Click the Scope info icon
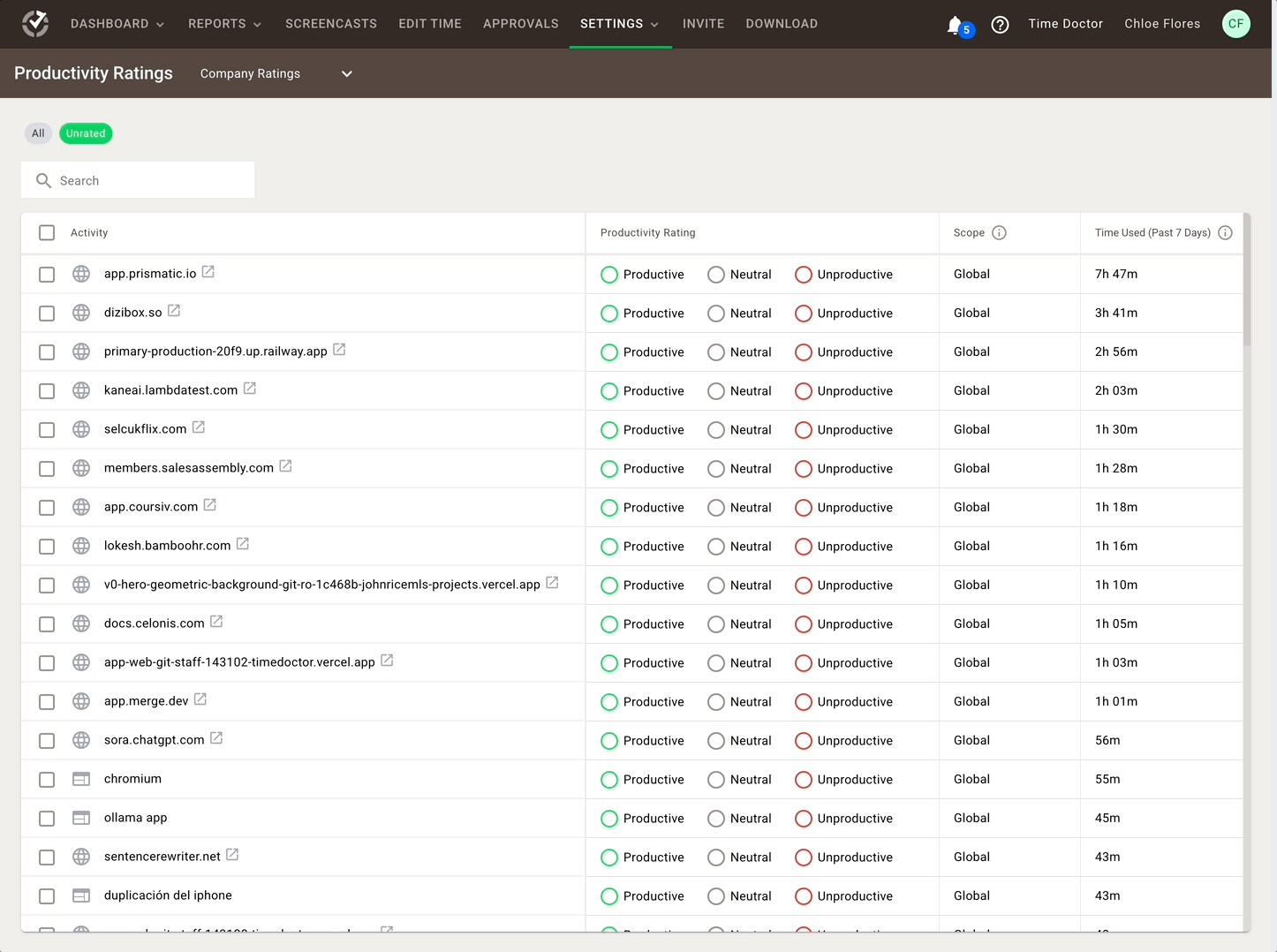This screenshot has width=1277, height=952. 999,233
